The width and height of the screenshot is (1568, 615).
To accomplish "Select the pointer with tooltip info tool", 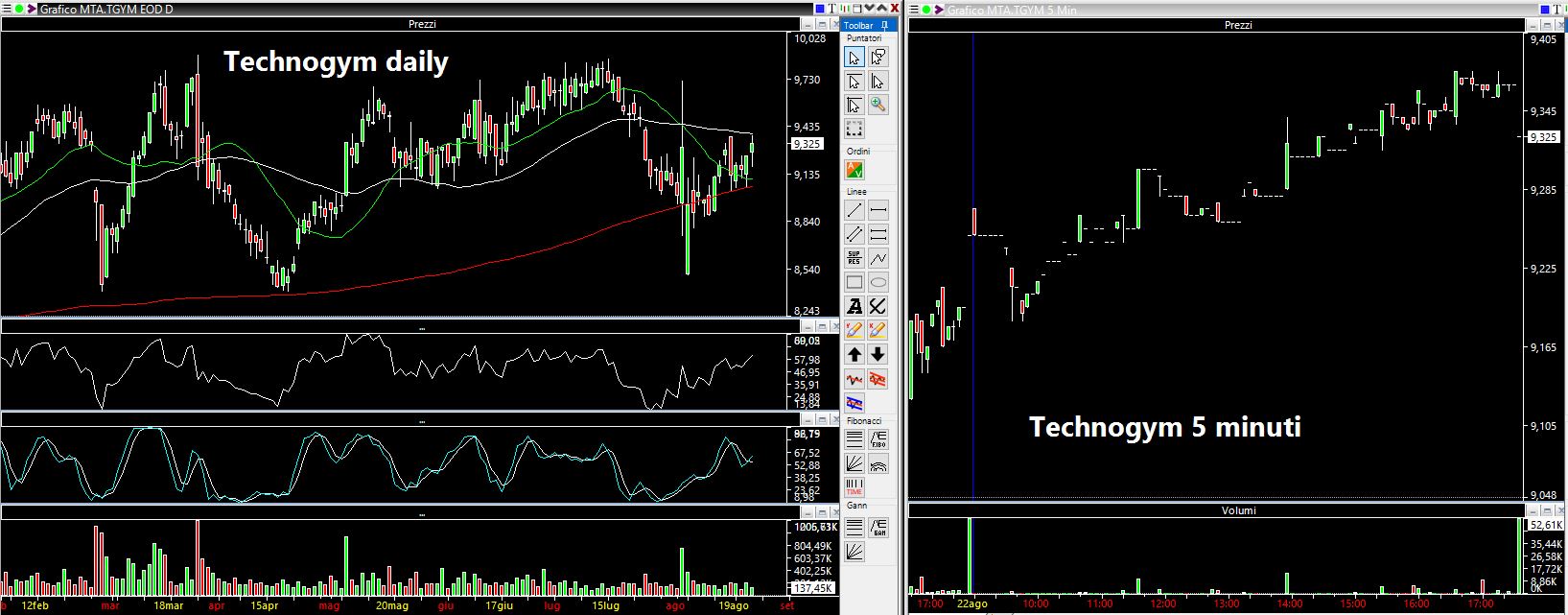I will 878,57.
